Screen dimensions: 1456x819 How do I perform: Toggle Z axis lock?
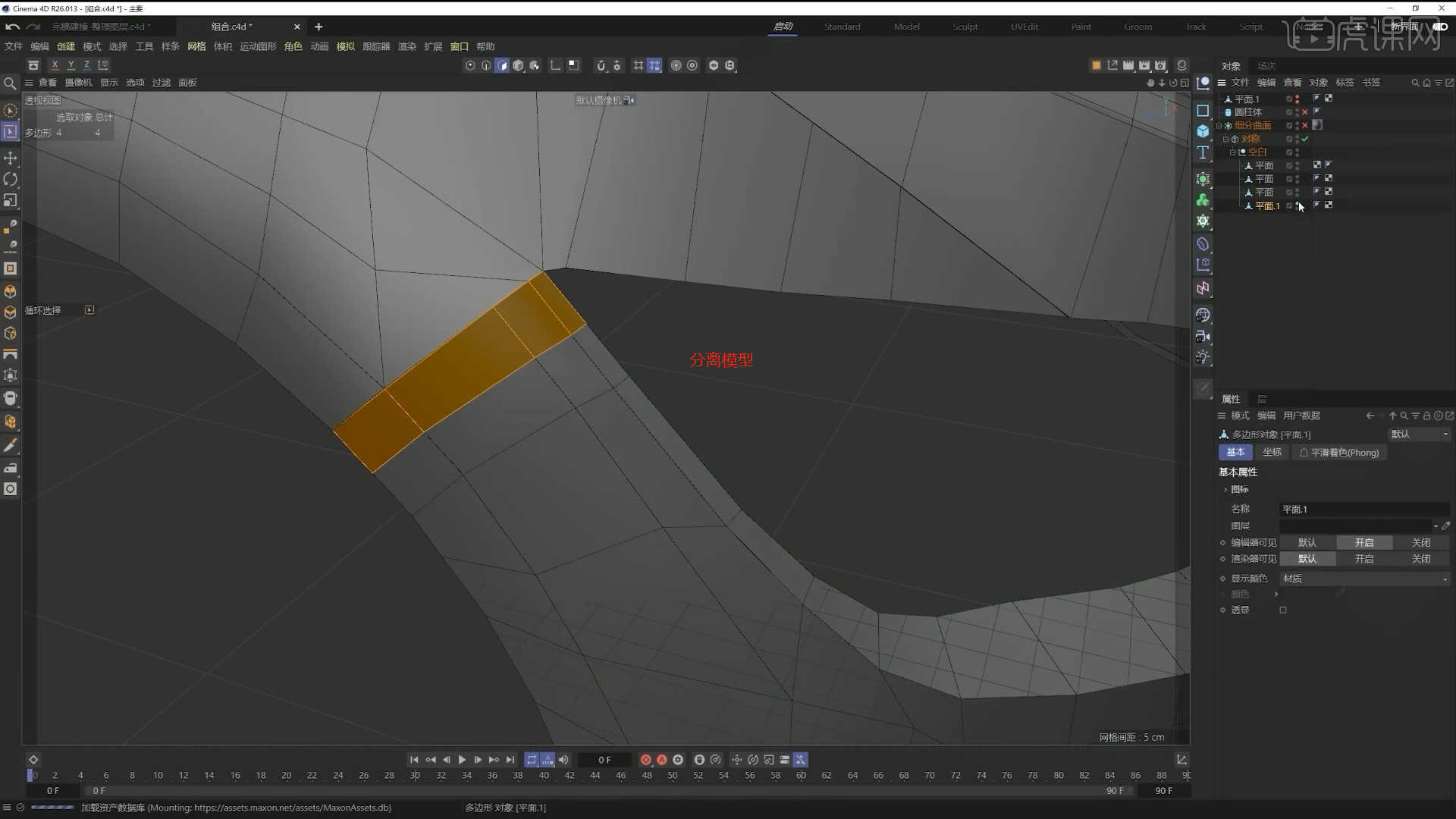tap(86, 65)
